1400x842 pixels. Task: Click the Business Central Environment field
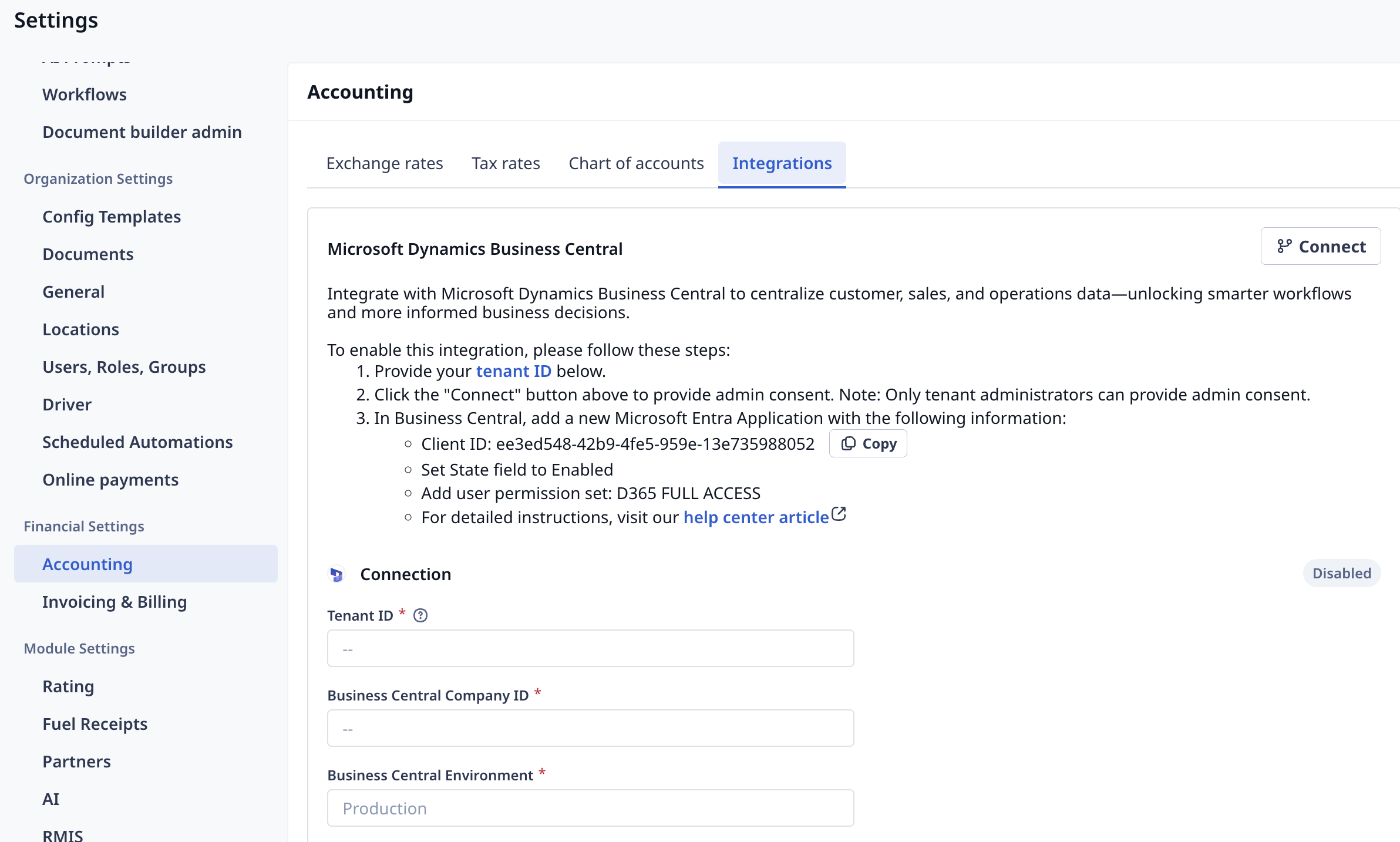point(590,808)
